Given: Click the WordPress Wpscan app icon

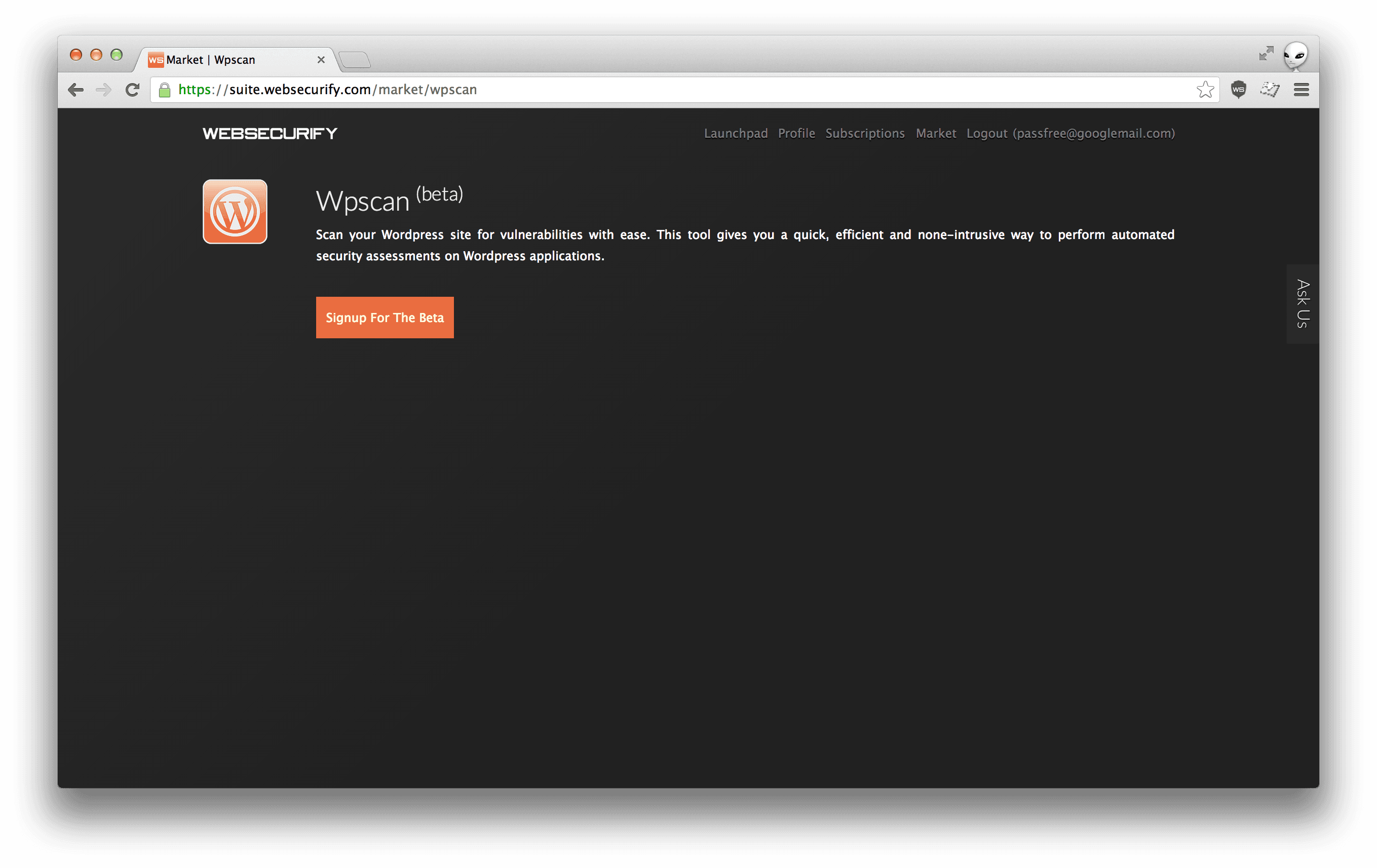Looking at the screenshot, I should click(235, 211).
